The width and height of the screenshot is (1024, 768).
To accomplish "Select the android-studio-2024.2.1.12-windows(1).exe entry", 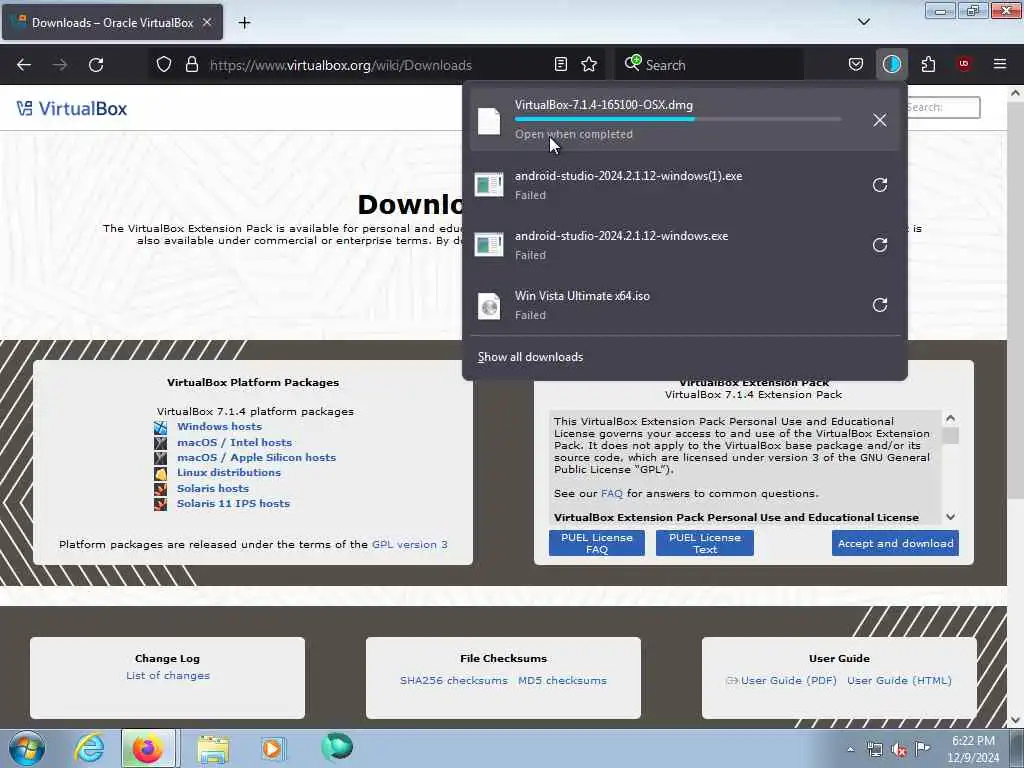I will click(x=684, y=185).
